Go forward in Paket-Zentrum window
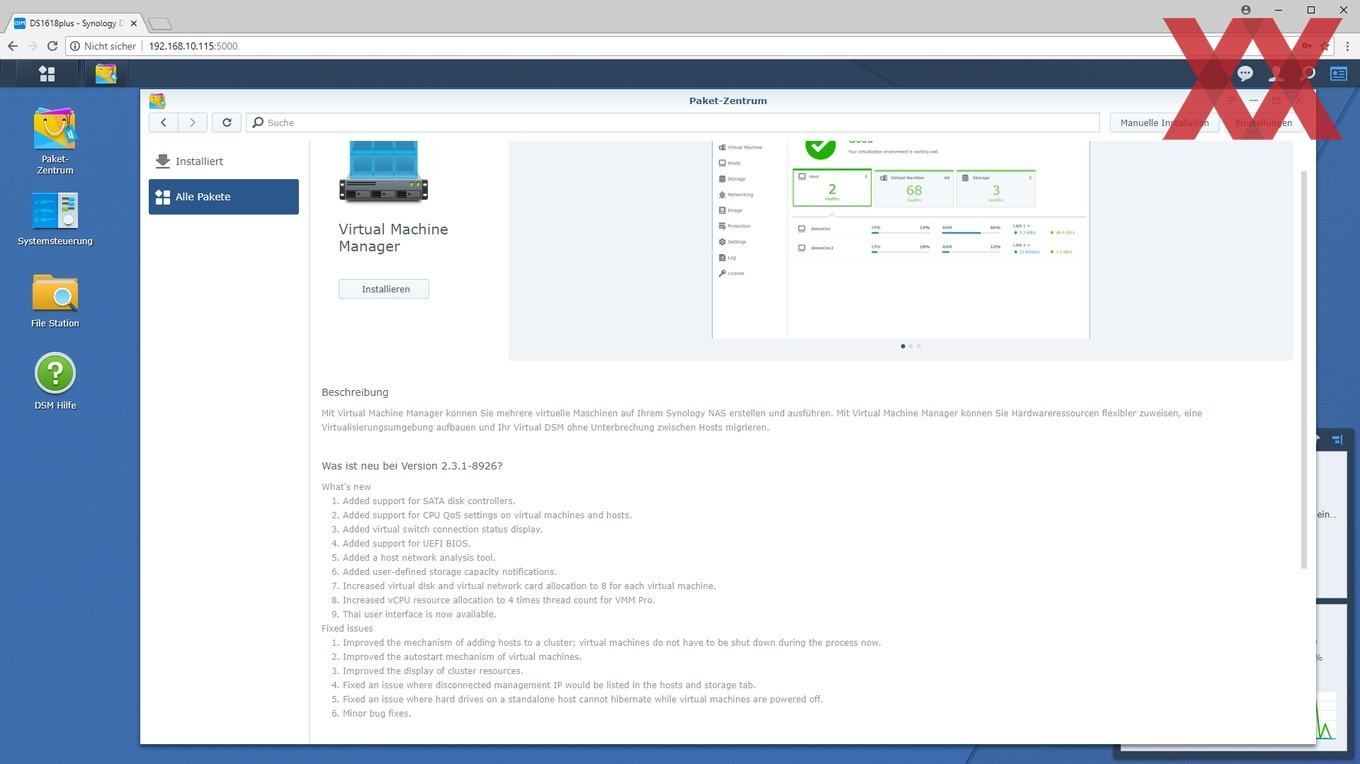The width and height of the screenshot is (1360, 764). pos(193,122)
